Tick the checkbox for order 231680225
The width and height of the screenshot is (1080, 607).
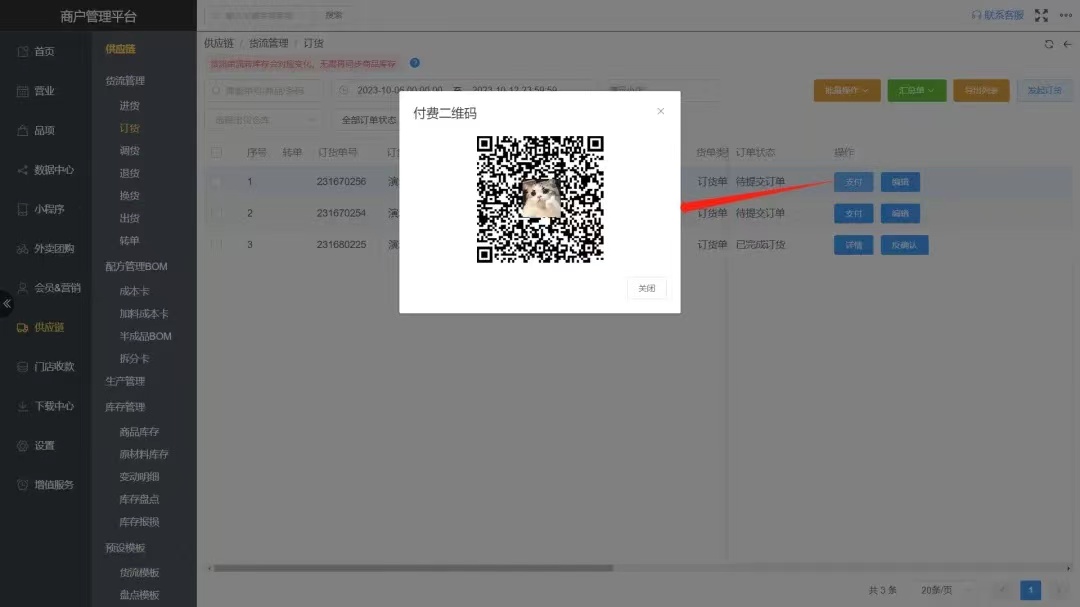pos(216,245)
